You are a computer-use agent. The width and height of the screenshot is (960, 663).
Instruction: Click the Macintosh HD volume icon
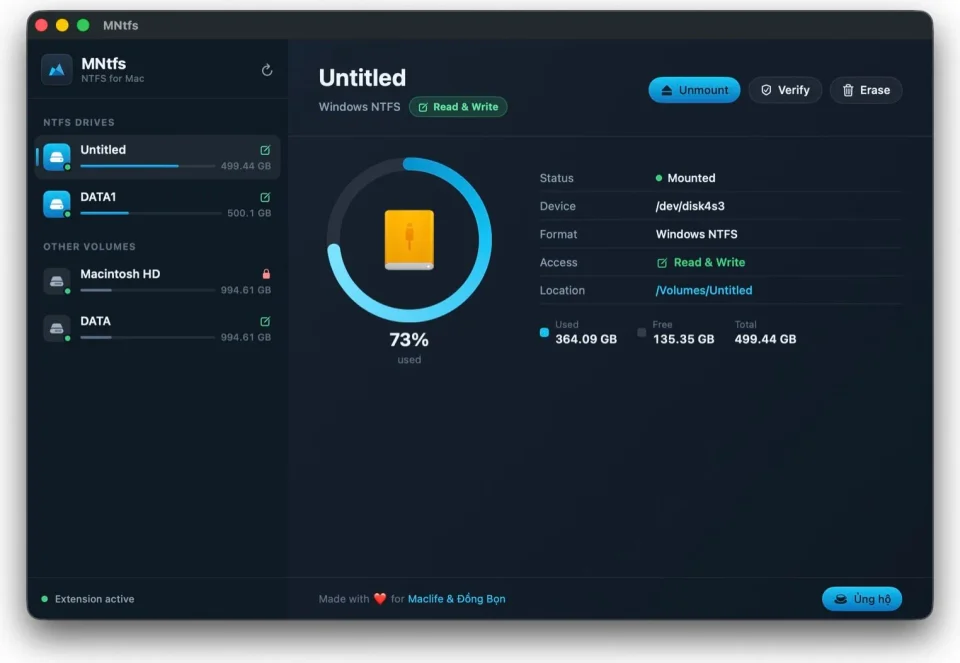pyautogui.click(x=57, y=281)
